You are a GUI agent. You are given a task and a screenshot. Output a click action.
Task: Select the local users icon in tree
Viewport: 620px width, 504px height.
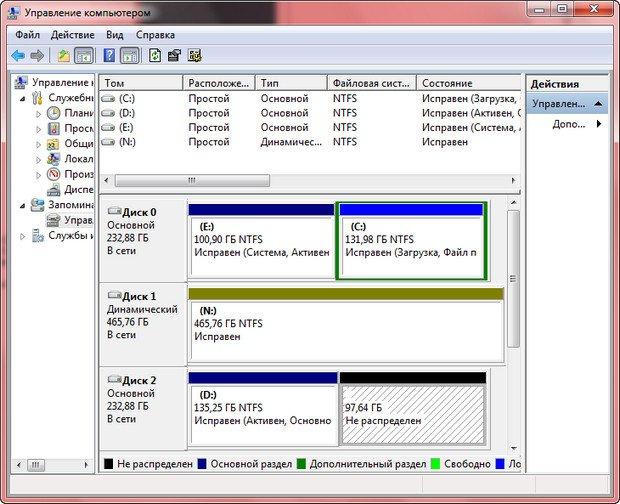(53, 159)
